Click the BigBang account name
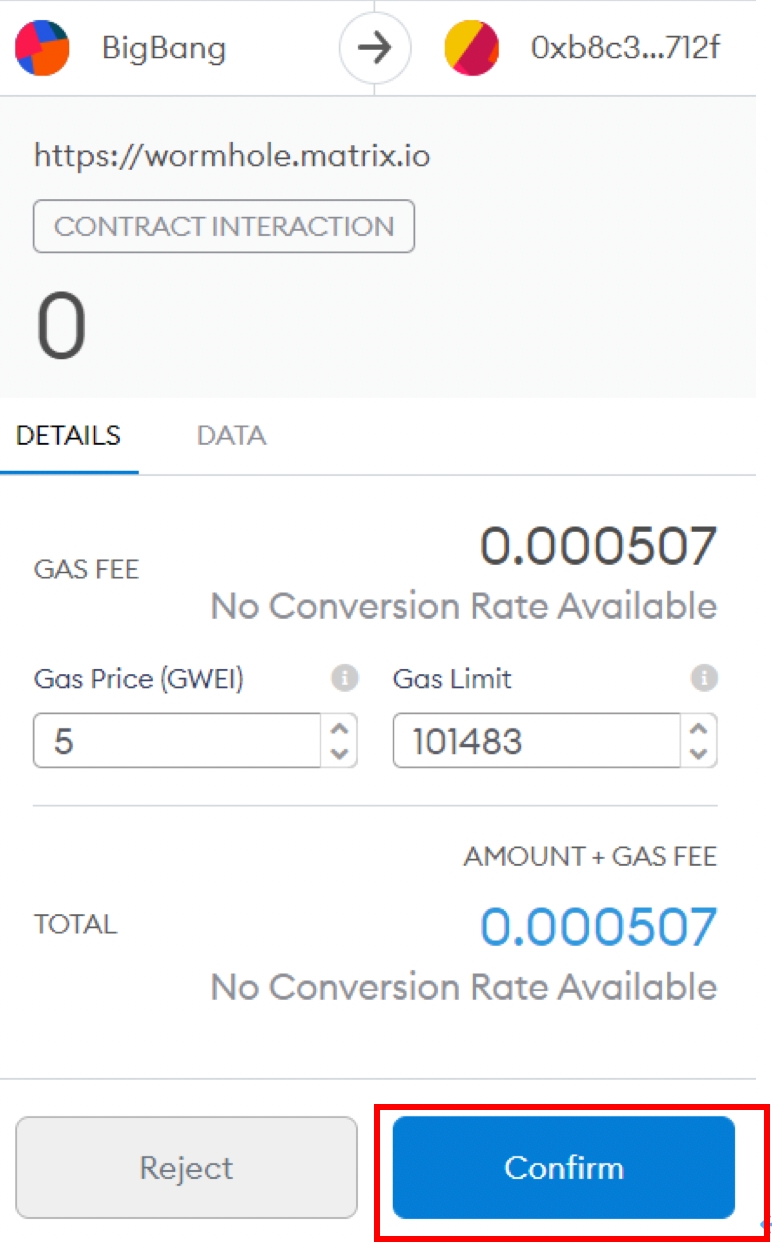 click(164, 48)
